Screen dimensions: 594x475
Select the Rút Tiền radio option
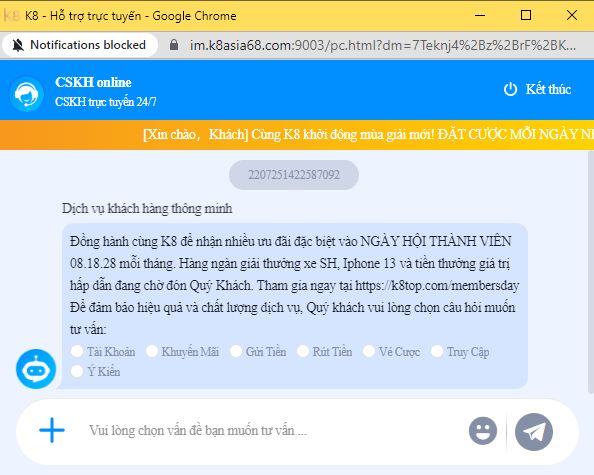[303, 351]
